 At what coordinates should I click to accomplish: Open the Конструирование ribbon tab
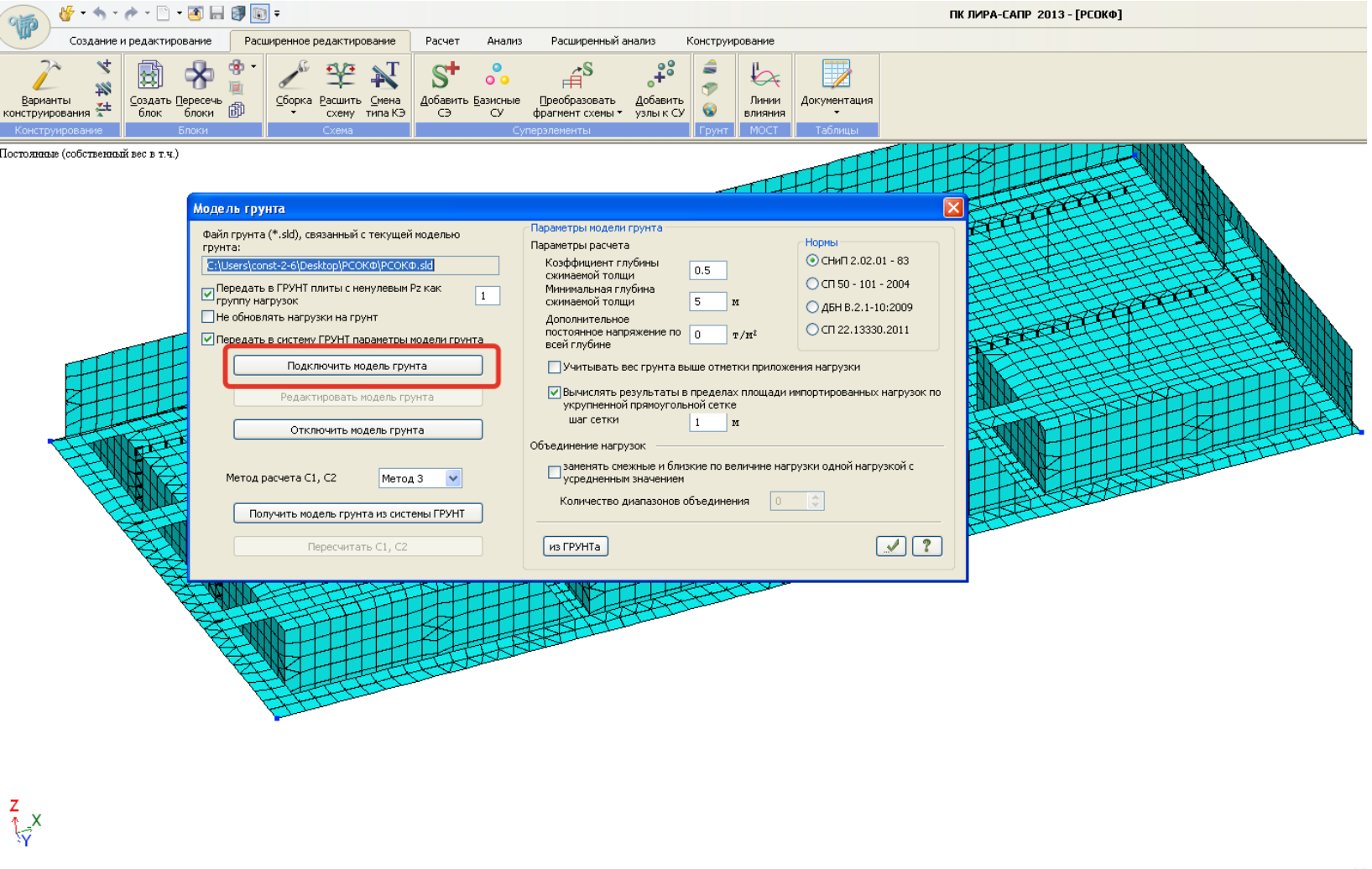click(730, 40)
